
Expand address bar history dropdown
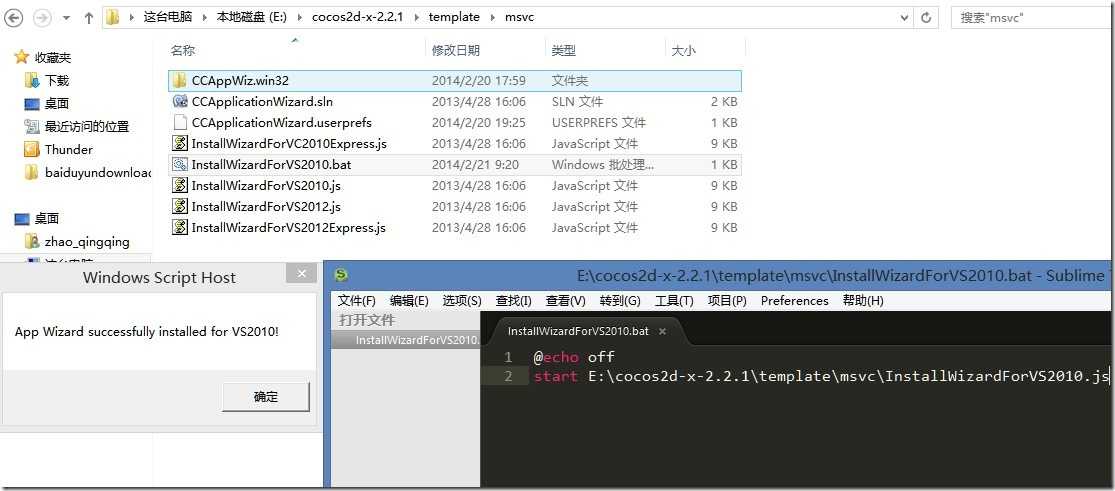pyautogui.click(x=905, y=17)
